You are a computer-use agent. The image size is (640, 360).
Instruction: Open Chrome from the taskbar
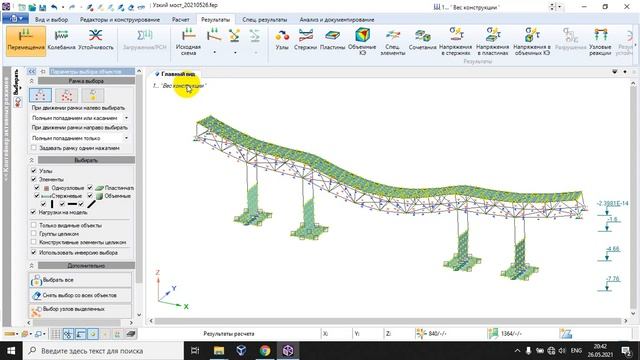265,351
